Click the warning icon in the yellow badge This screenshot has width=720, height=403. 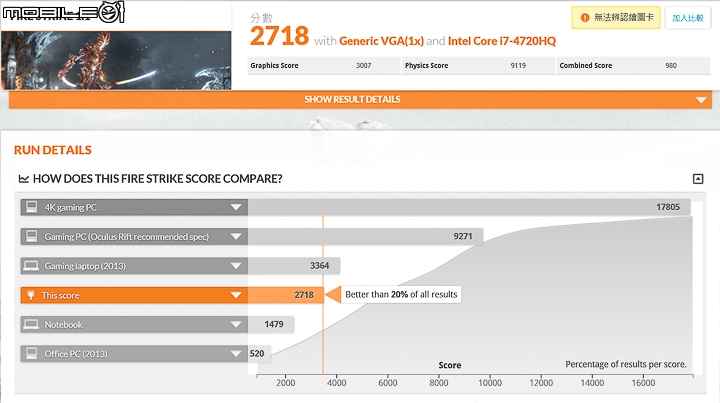(585, 18)
